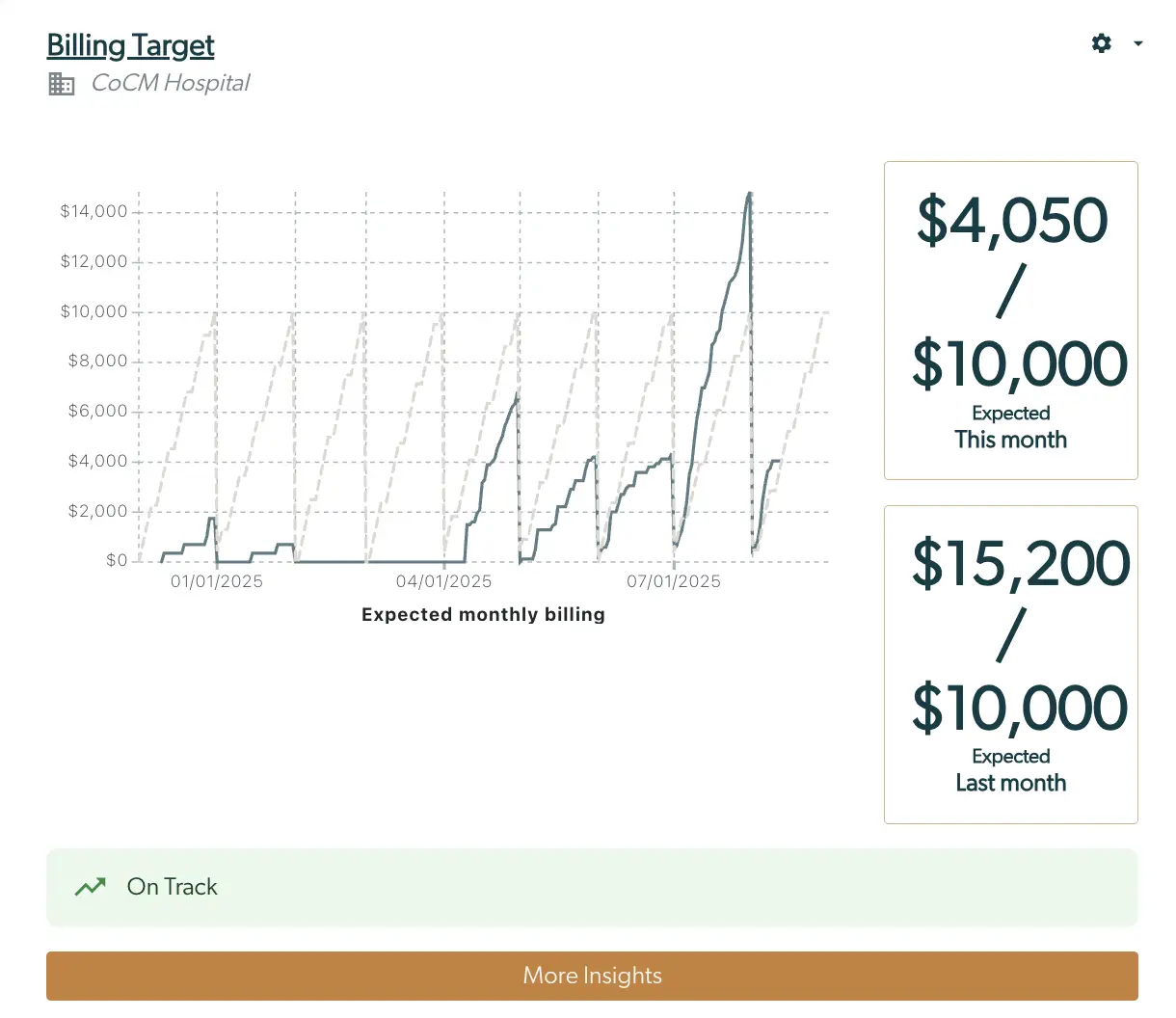Click the CoCM Hospital subtitle text

[170, 83]
